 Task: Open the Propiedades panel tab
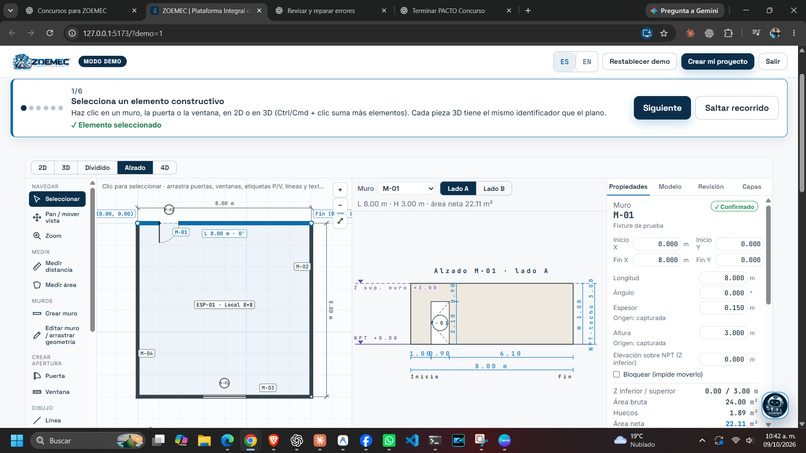click(x=628, y=187)
